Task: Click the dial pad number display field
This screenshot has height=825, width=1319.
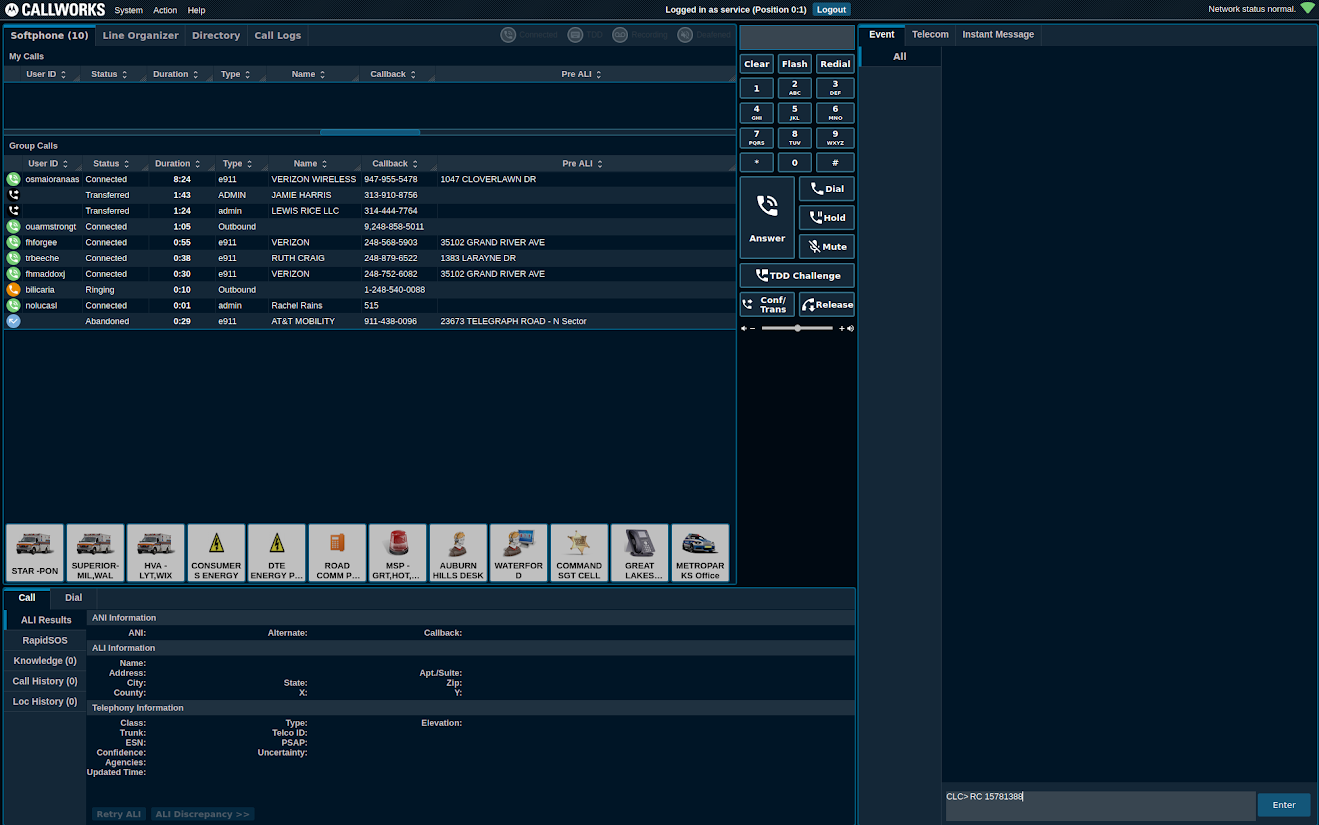Action: coord(797,38)
